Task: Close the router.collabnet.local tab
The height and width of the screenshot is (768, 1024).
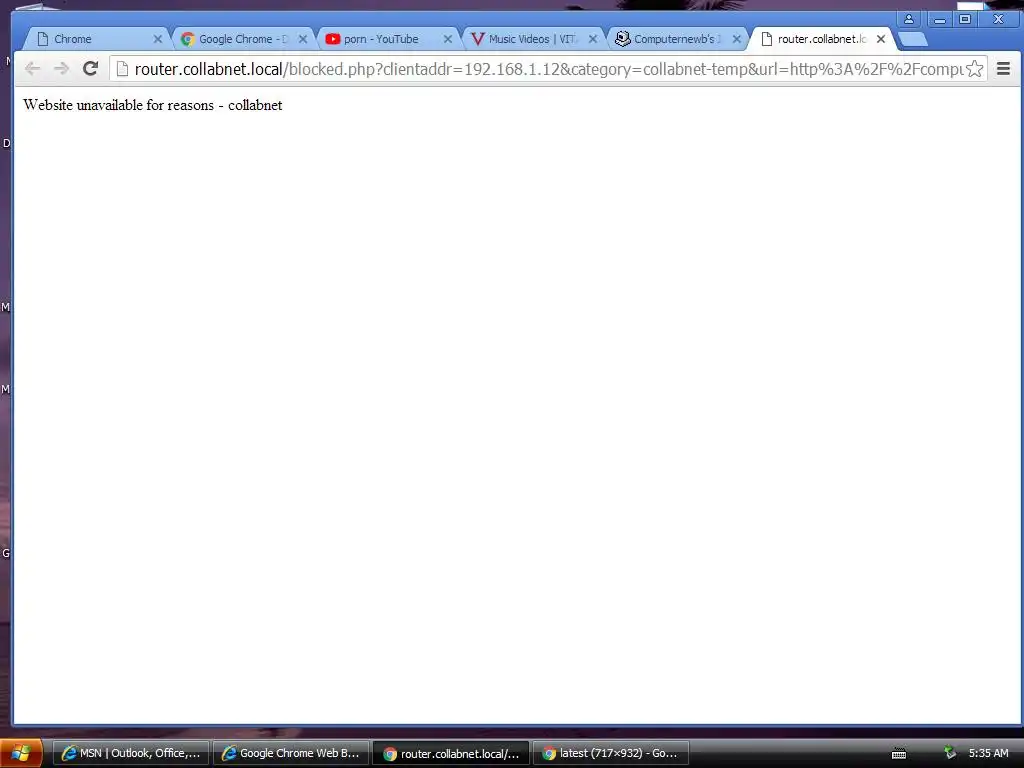Action: coord(881,39)
